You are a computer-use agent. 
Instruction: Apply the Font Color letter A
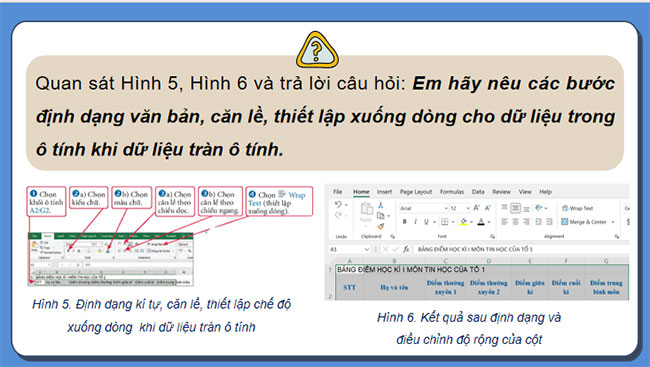pos(481,222)
